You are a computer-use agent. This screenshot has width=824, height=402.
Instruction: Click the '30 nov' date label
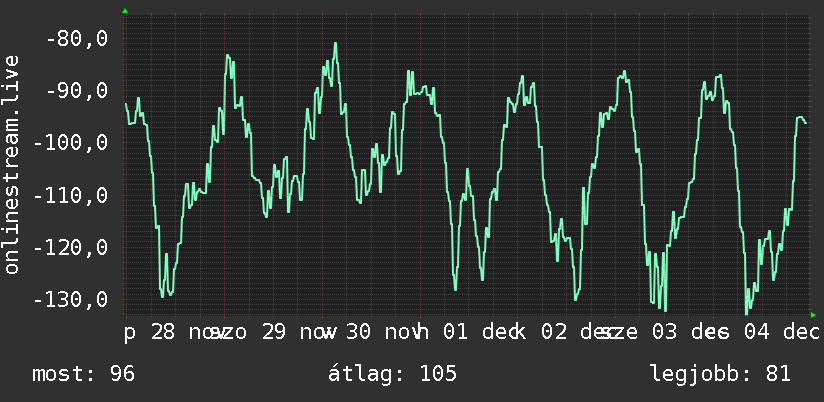[383, 332]
